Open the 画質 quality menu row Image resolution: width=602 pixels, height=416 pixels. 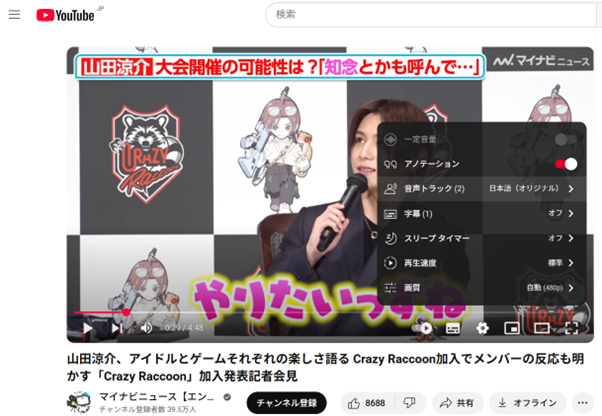tap(482, 287)
